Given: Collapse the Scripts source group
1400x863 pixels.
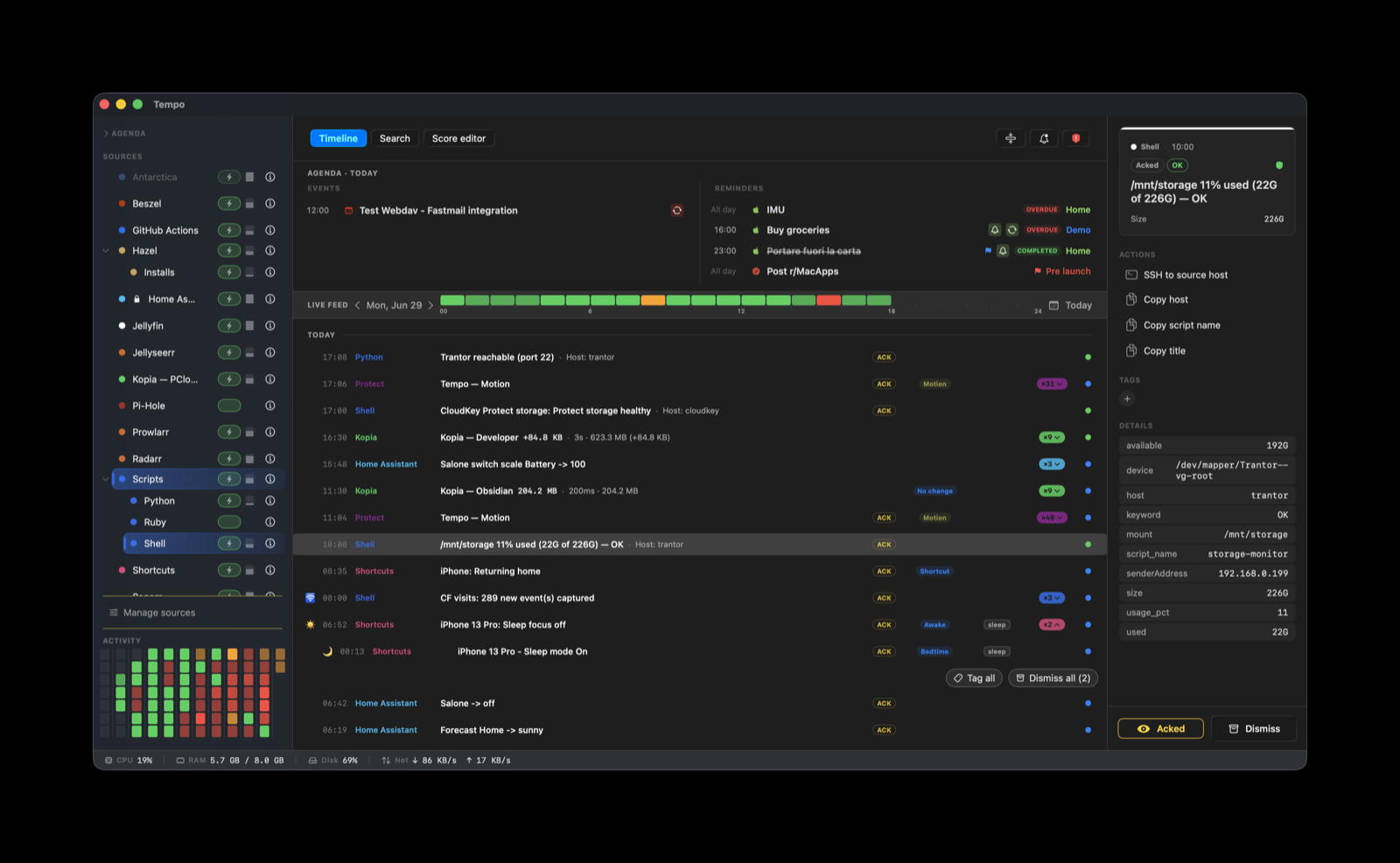Looking at the screenshot, I should pos(107,480).
